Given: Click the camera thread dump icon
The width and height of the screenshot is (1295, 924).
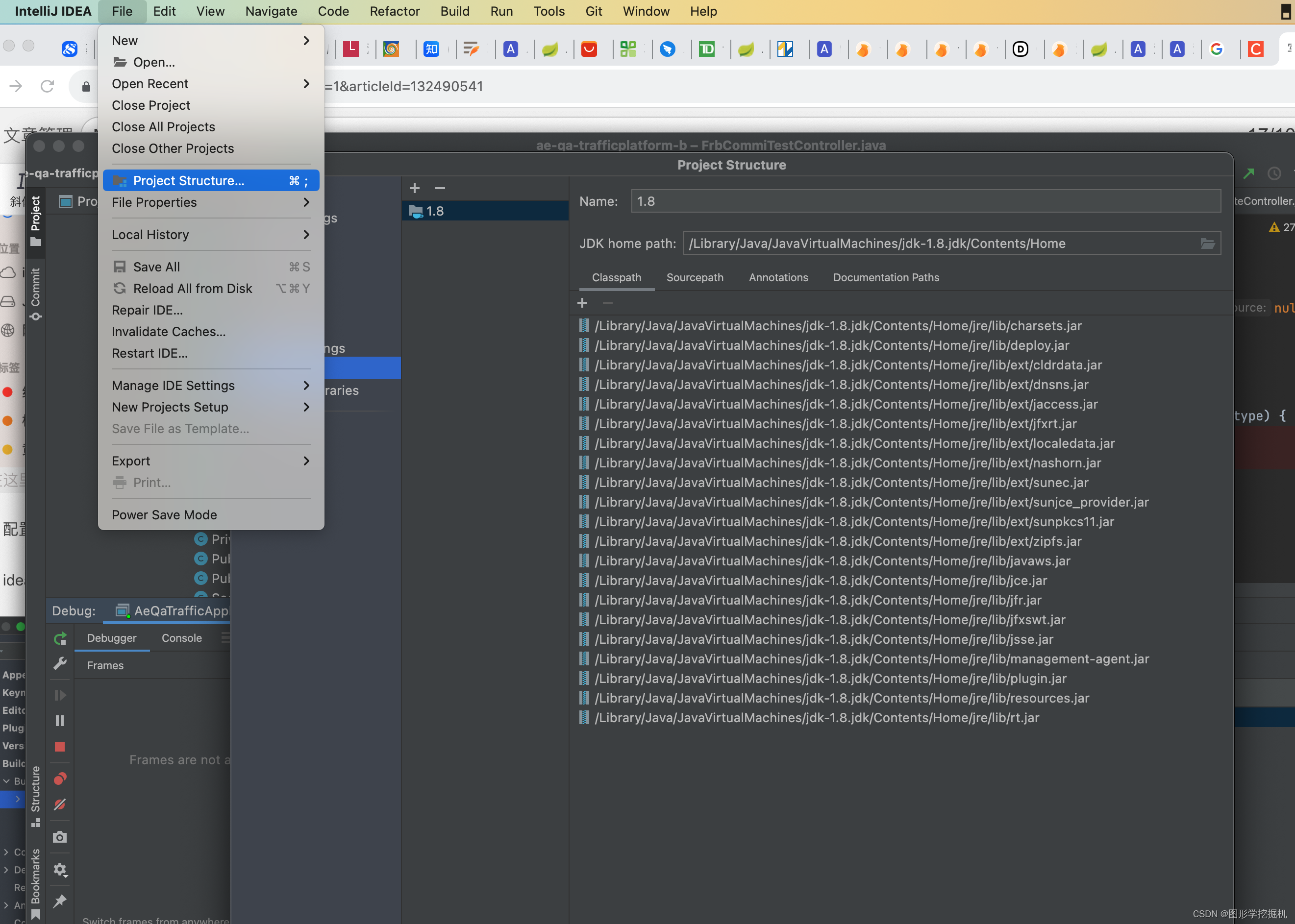Looking at the screenshot, I should point(60,837).
